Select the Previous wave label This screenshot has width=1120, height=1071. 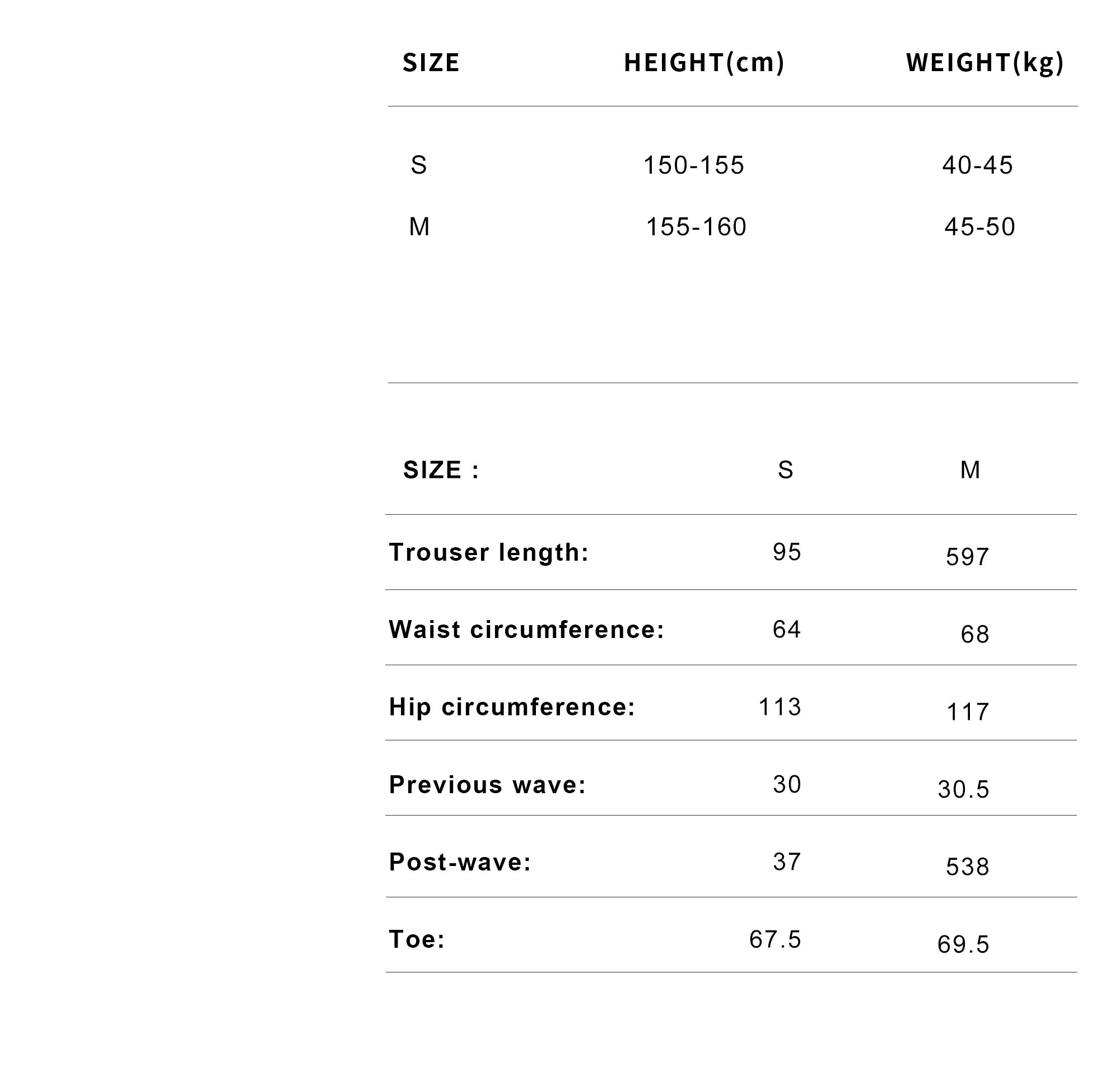488,785
